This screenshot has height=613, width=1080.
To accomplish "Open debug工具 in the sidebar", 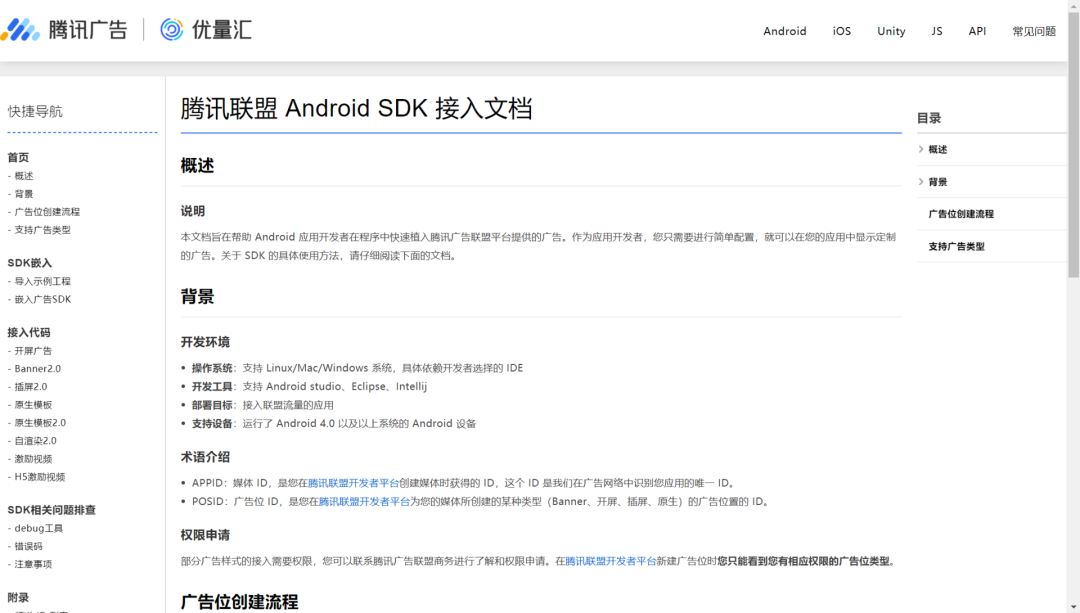I will (39, 528).
